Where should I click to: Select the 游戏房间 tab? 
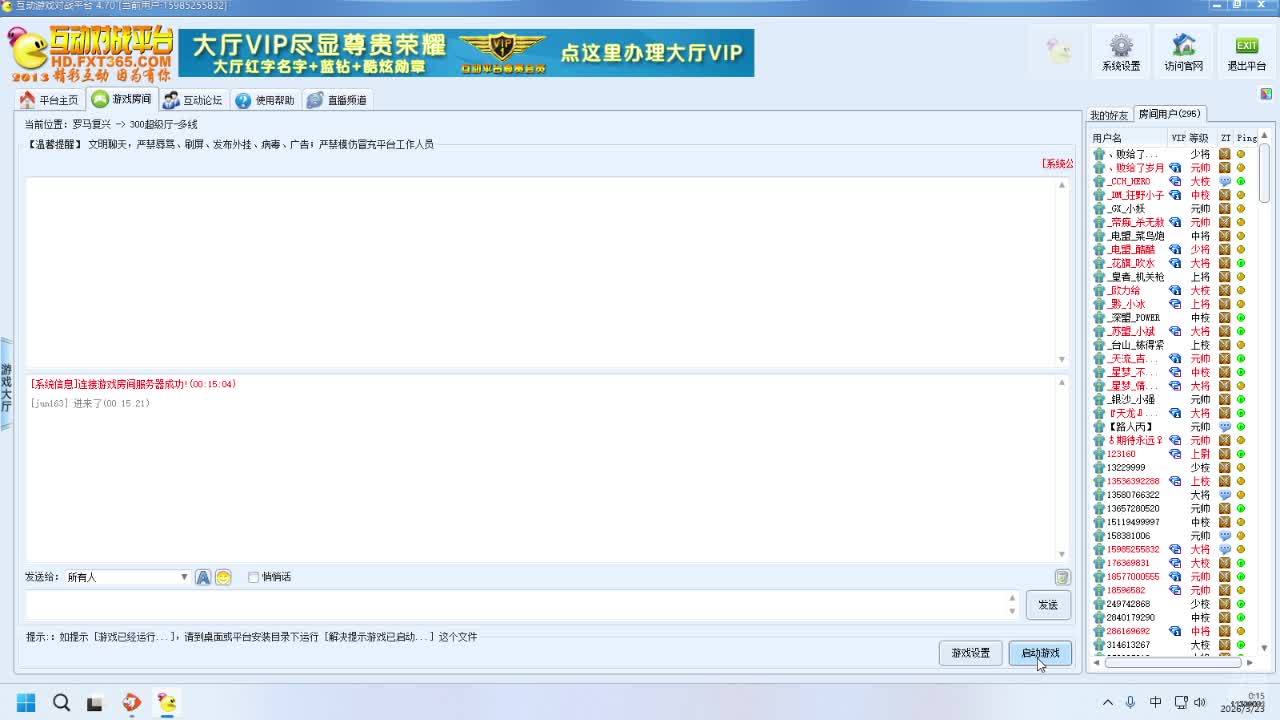[x=122, y=99]
